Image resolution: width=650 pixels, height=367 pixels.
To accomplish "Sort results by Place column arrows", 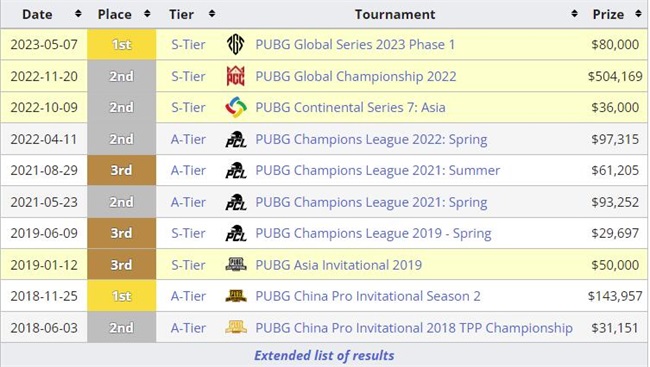I will 147,14.
